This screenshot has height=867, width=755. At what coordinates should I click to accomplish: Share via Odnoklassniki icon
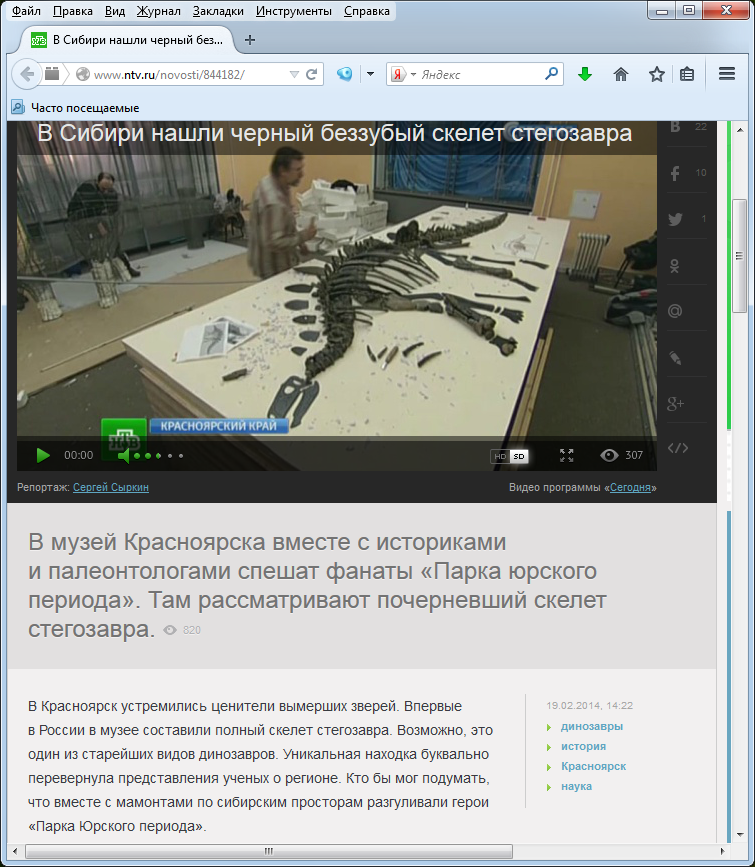click(675, 266)
